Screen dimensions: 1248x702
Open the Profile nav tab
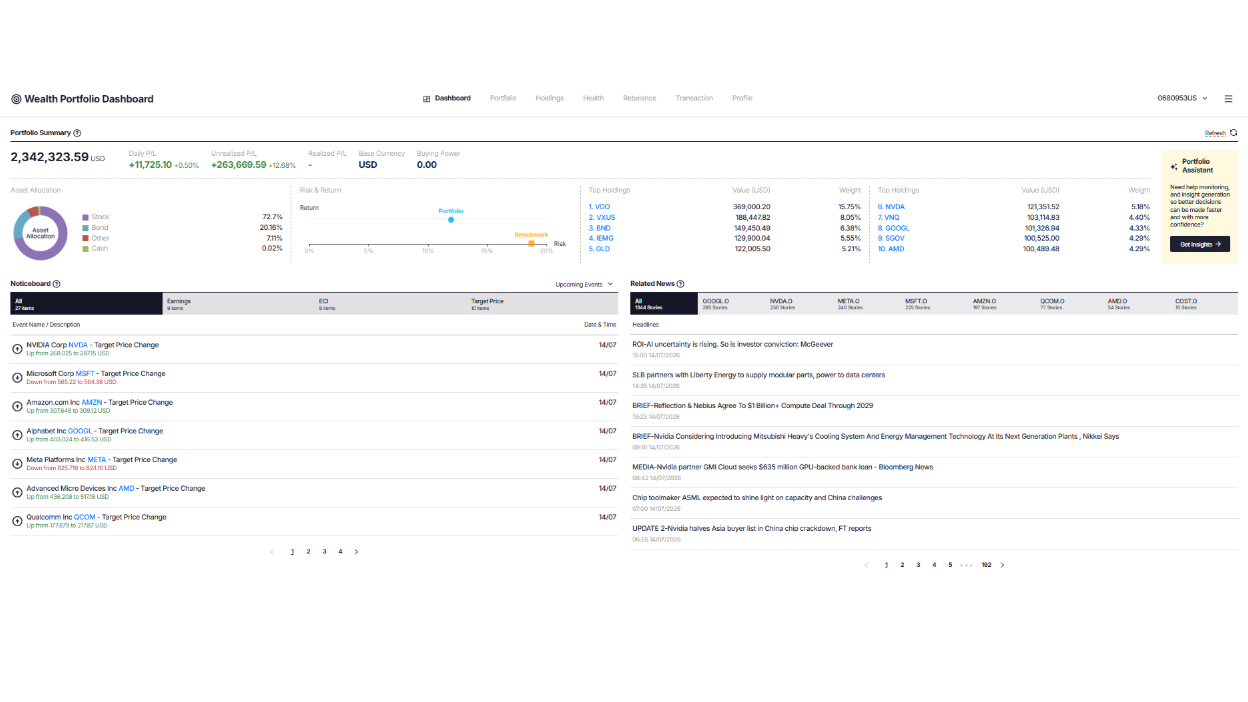coord(742,98)
